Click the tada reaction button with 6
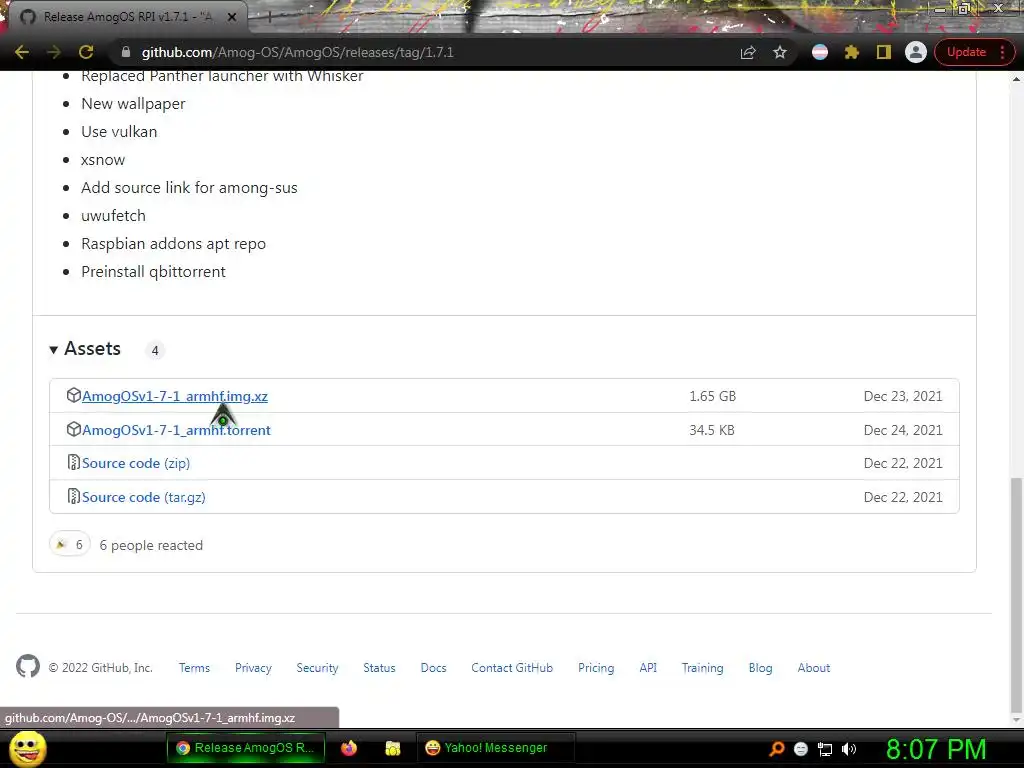1024x768 pixels. click(69, 544)
